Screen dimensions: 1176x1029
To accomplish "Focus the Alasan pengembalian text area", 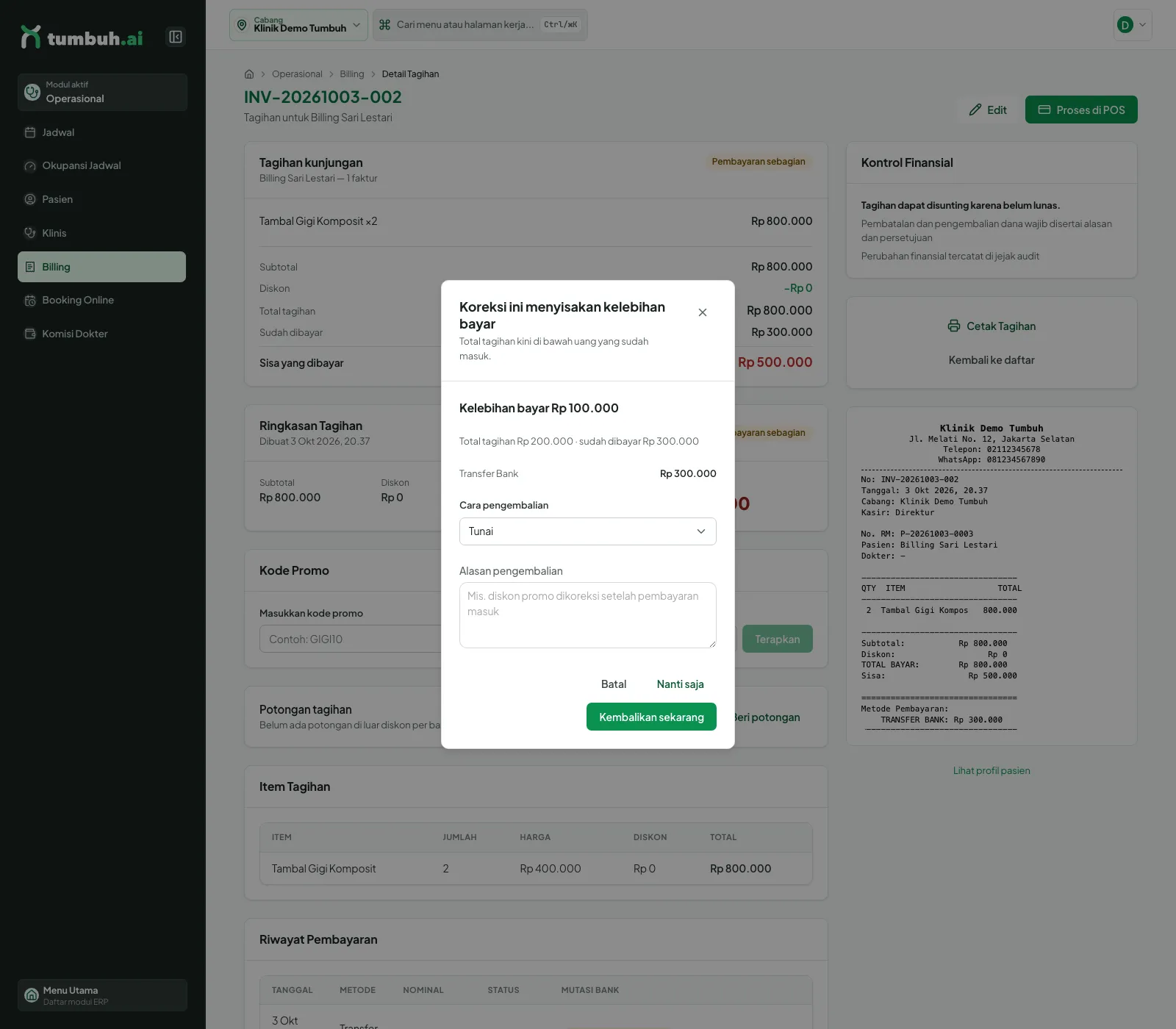I will pyautogui.click(x=588, y=615).
